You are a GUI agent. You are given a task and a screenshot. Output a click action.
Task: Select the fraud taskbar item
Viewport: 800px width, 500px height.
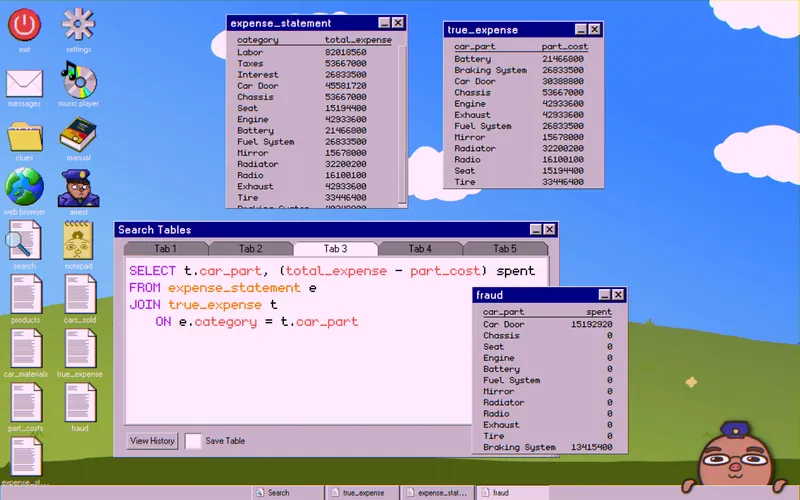513,493
